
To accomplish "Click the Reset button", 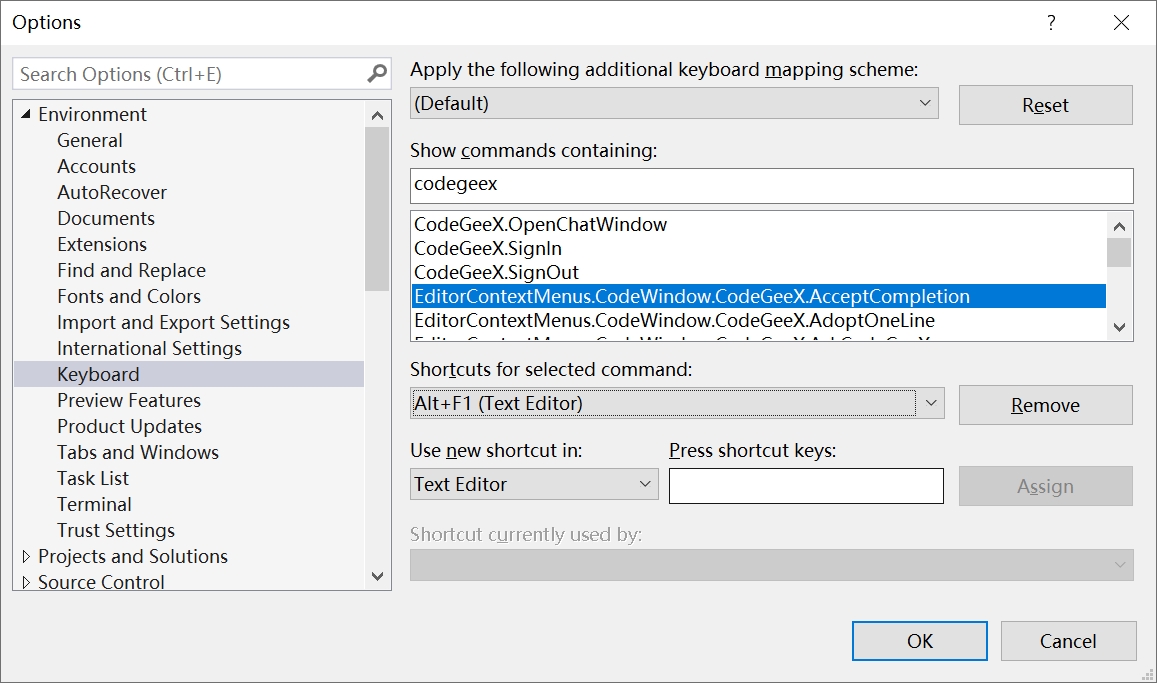I will [1046, 105].
